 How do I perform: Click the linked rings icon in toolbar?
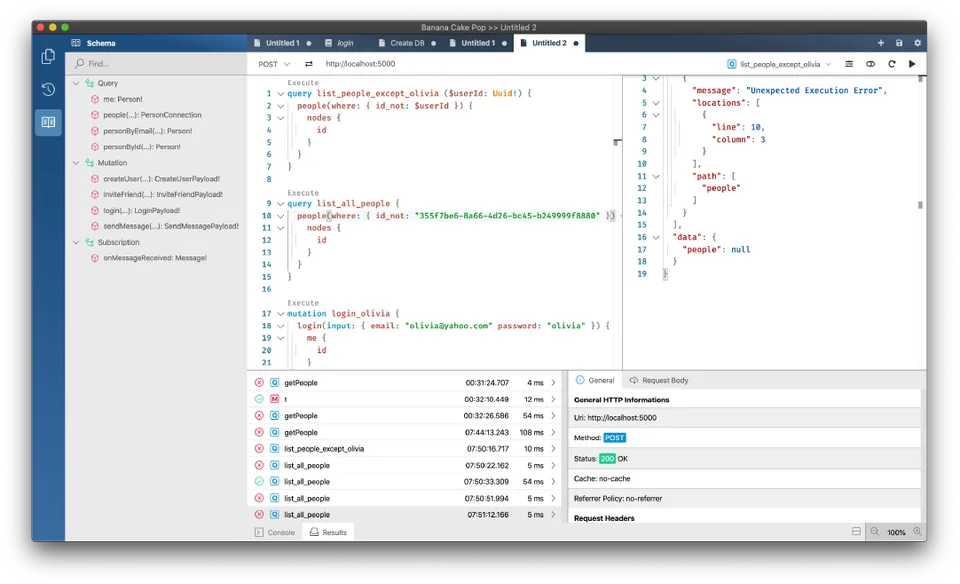(870, 64)
